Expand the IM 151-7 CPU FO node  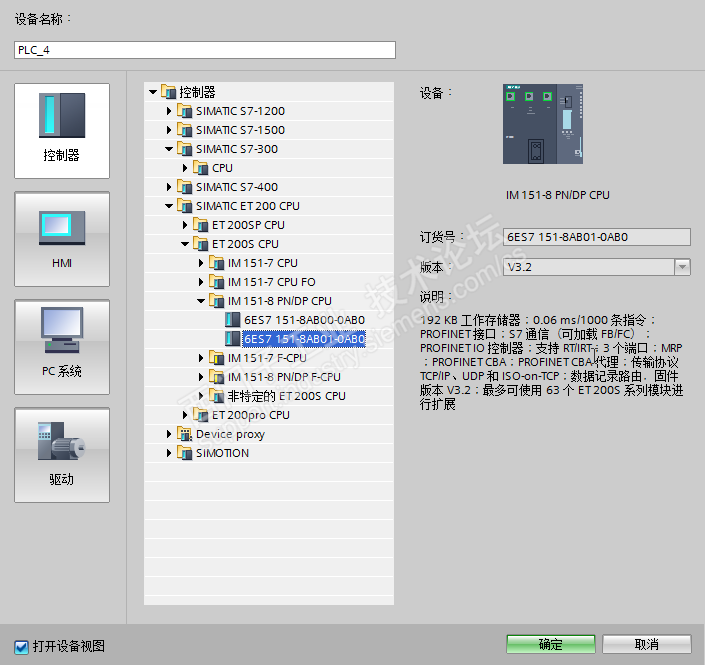point(201,282)
